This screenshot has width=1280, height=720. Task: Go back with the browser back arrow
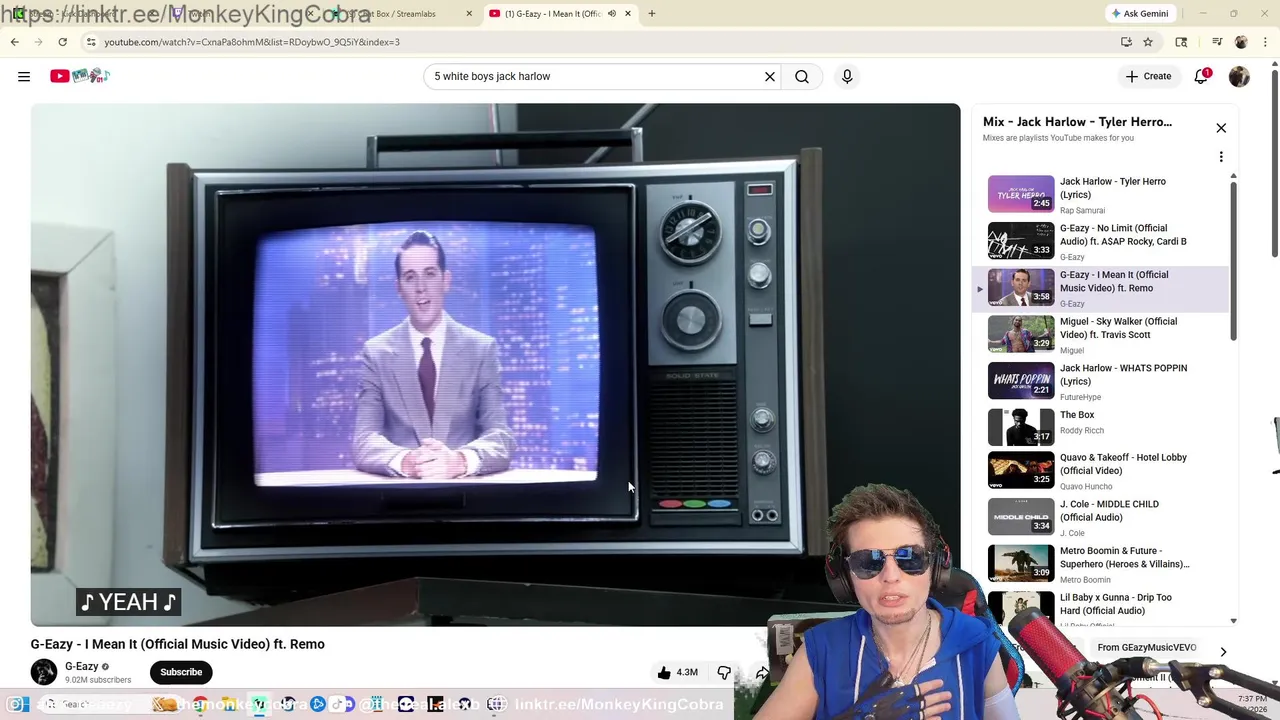click(14, 42)
